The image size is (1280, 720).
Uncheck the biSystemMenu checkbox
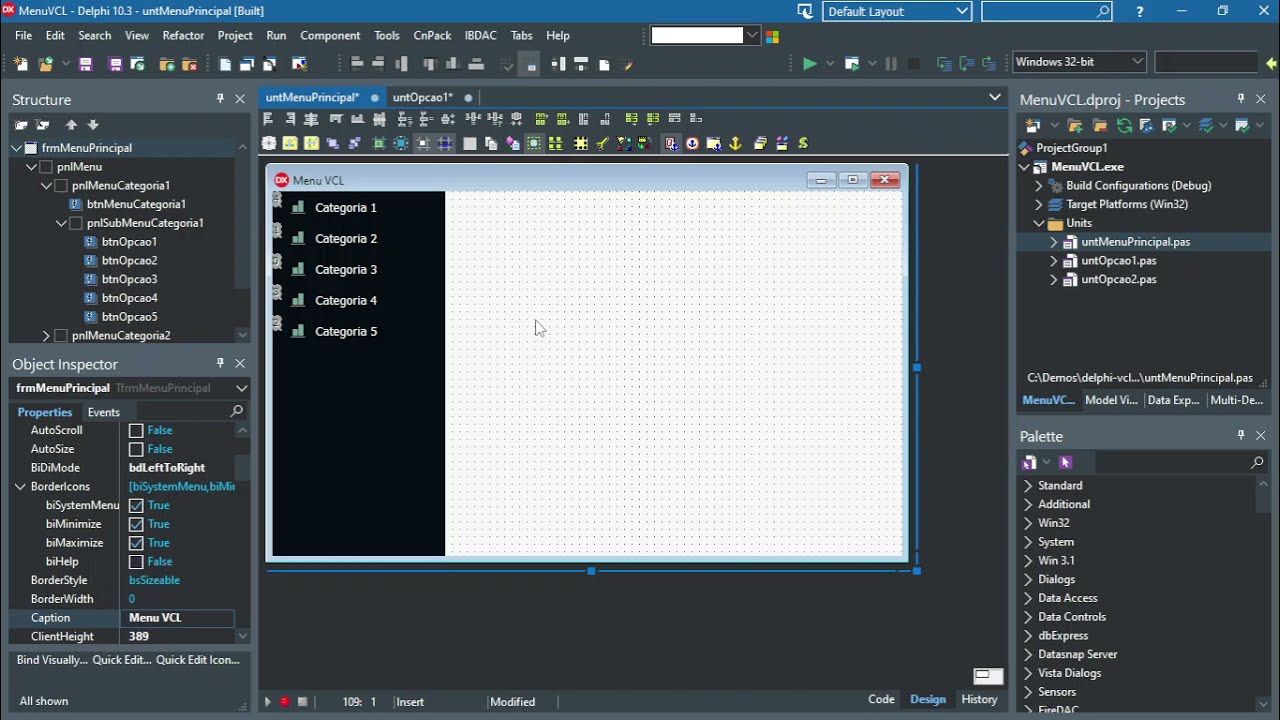point(136,505)
